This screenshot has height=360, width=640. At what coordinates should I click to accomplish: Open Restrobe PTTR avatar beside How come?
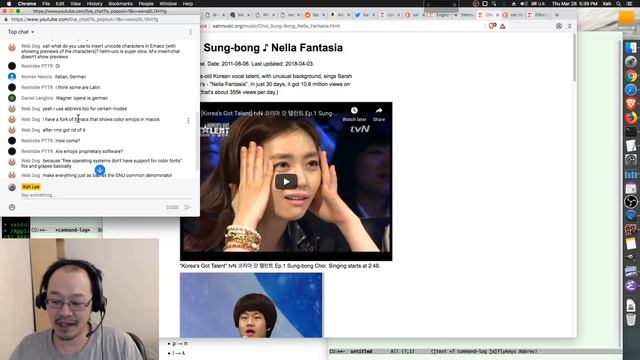(12, 141)
